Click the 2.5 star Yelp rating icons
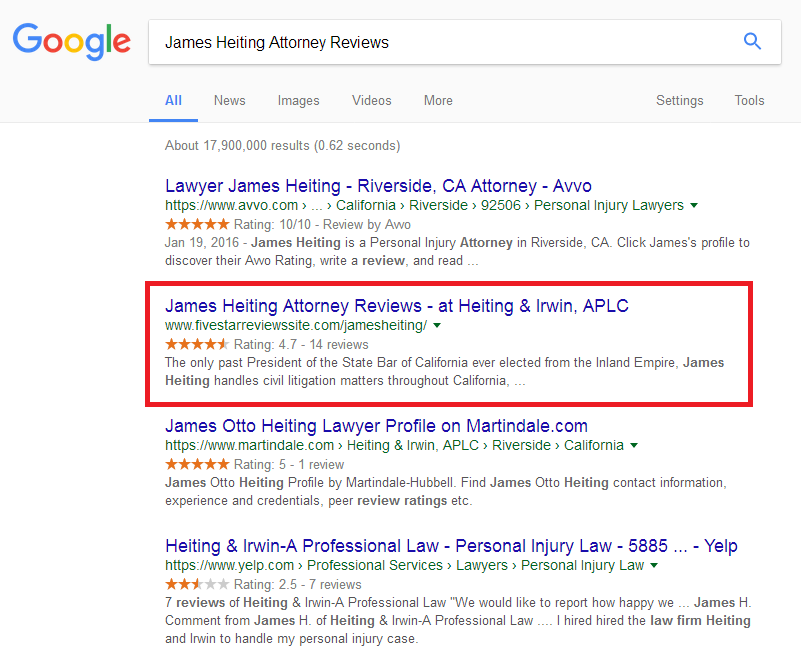801x661 pixels. pos(197,584)
